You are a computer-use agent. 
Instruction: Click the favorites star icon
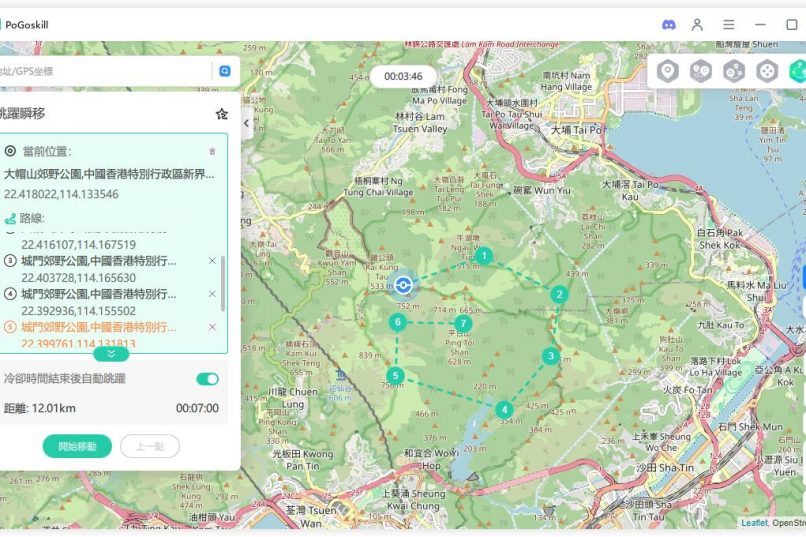(x=221, y=114)
